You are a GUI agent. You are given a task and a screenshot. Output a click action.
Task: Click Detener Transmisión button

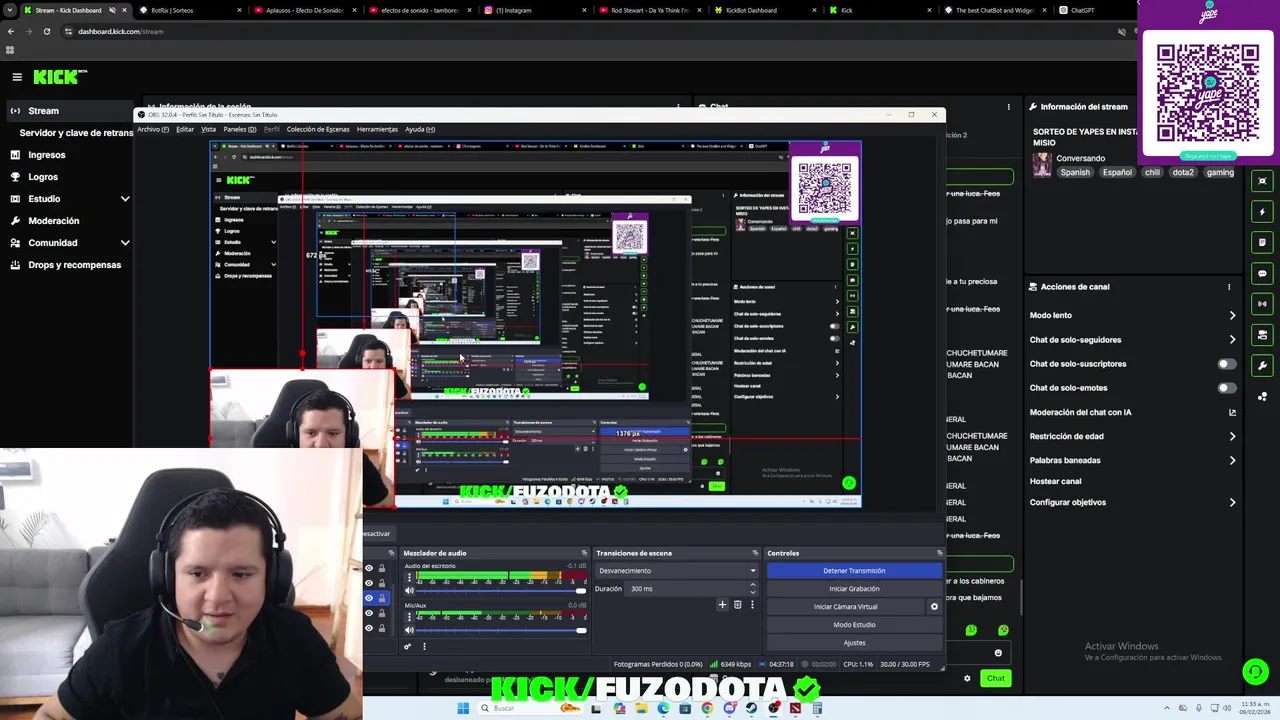point(854,571)
